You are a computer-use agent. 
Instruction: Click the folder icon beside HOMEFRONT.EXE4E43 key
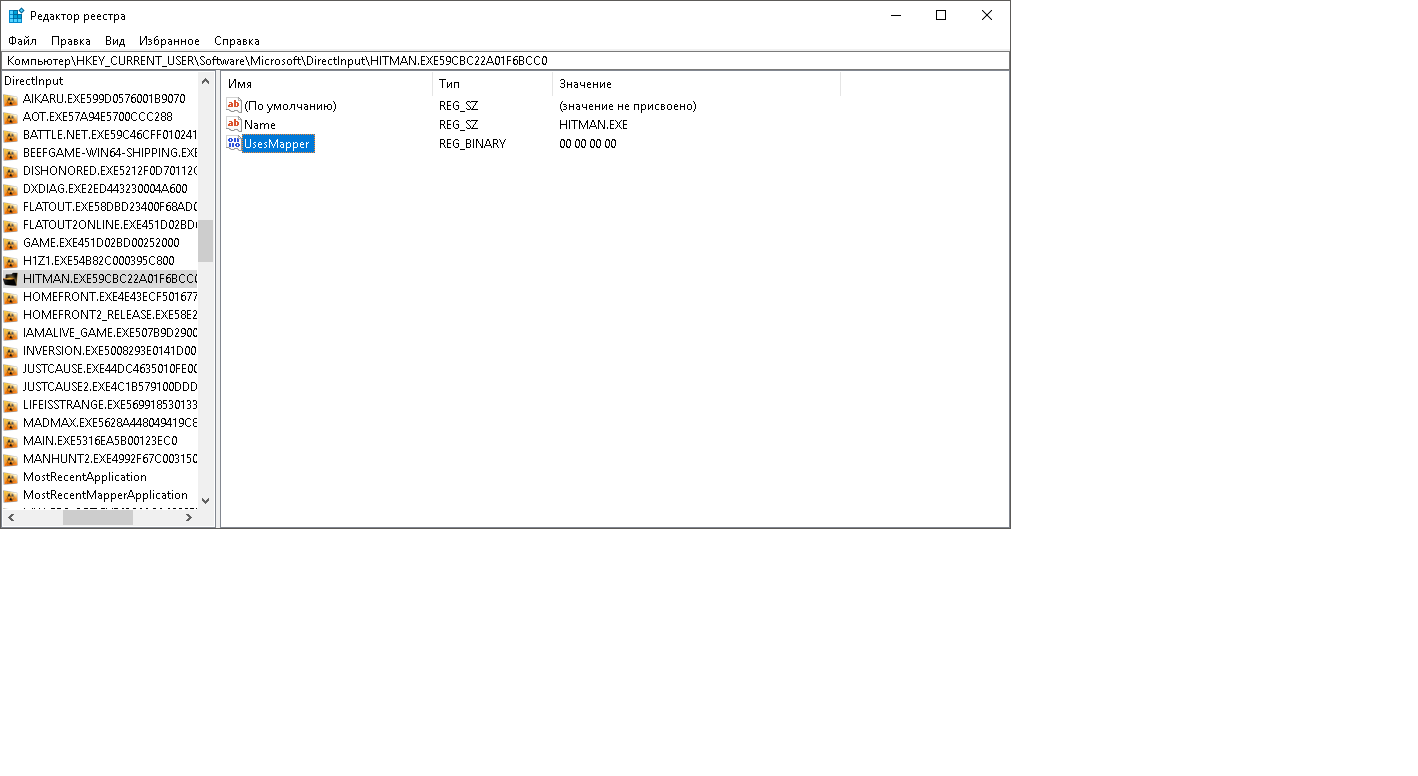(11, 297)
